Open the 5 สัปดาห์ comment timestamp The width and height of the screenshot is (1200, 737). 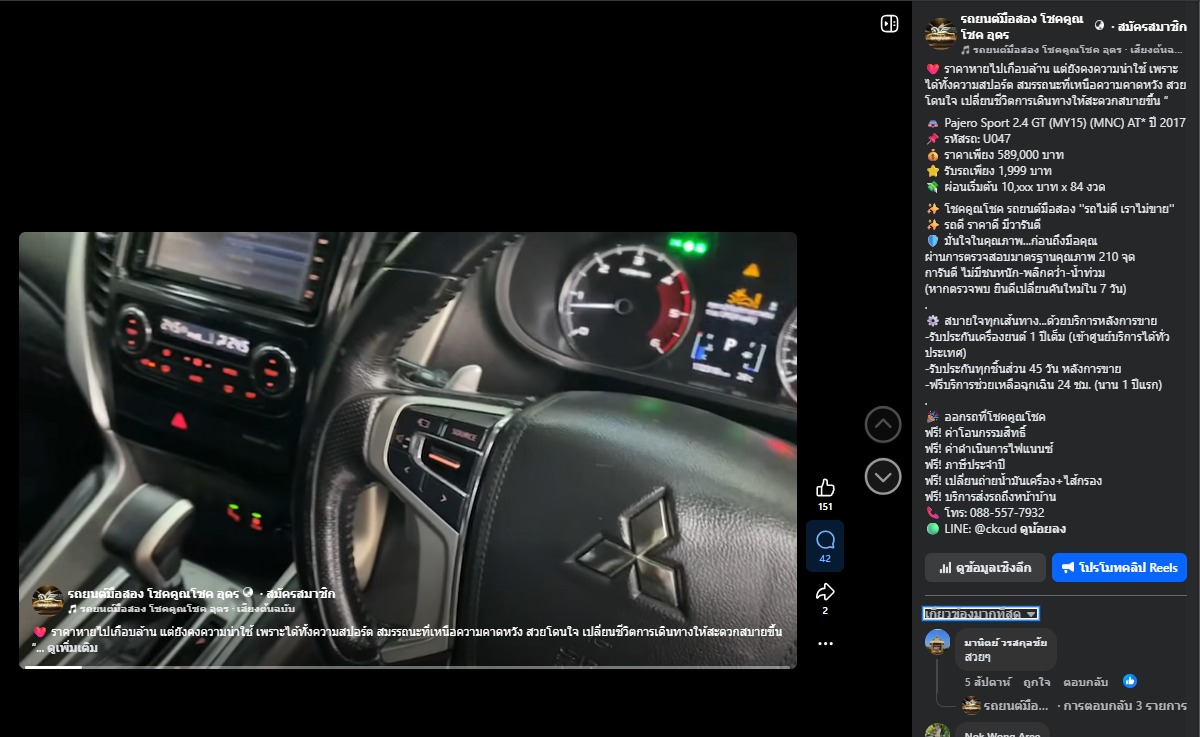(x=986, y=682)
